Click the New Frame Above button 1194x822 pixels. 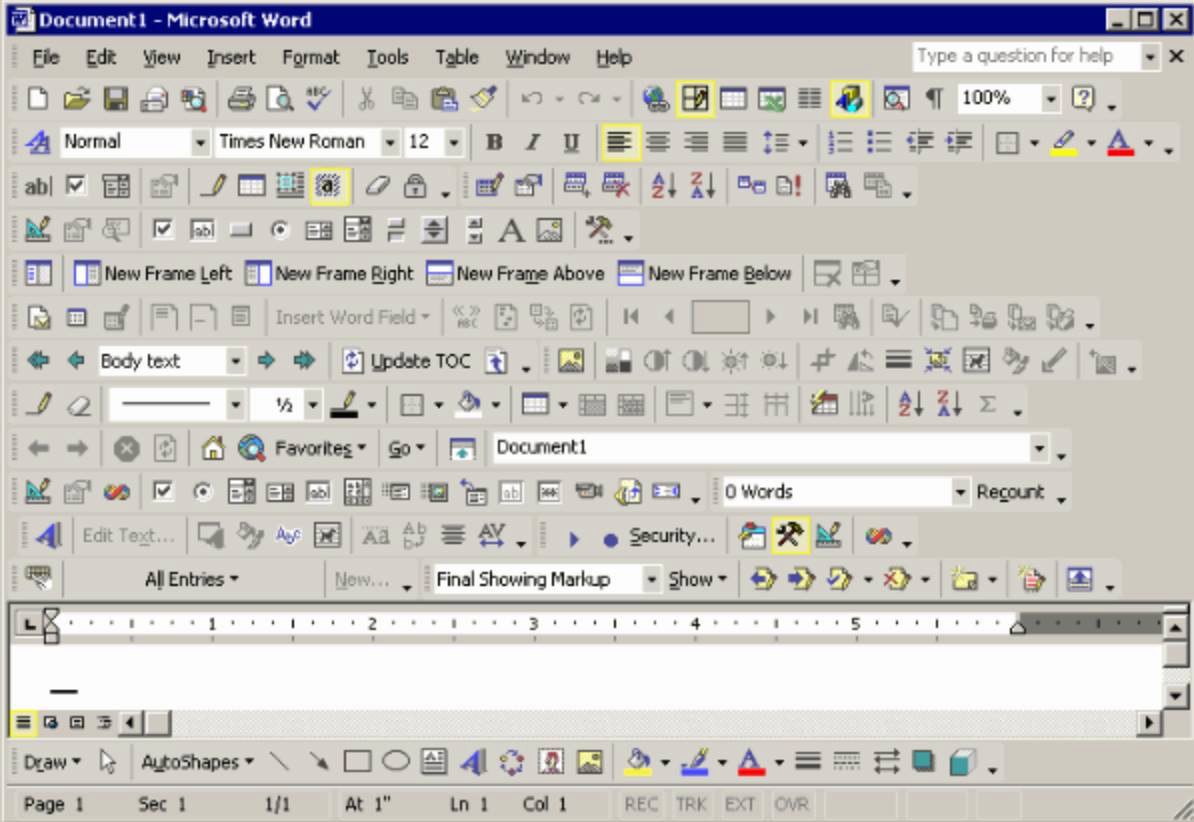click(516, 273)
